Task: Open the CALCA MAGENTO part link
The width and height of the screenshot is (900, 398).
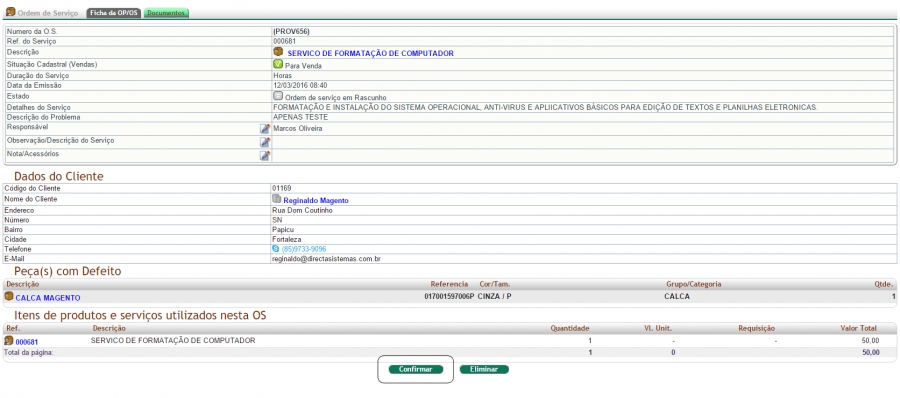Action: pyautogui.click(x=48, y=298)
